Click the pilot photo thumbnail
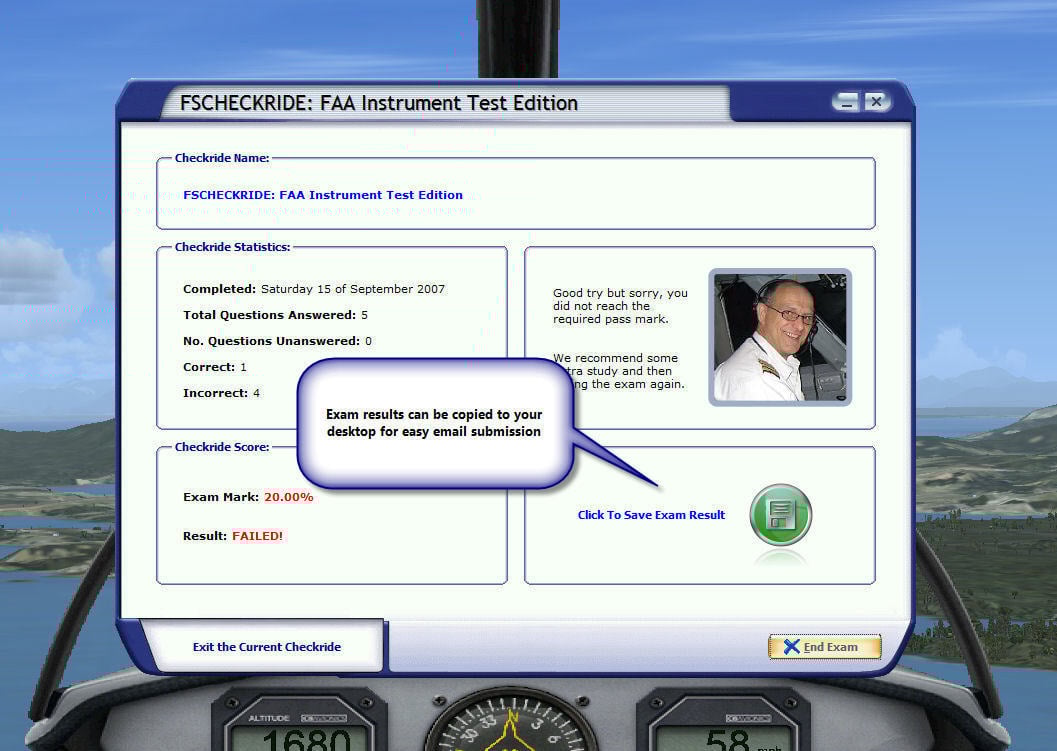The height and width of the screenshot is (751, 1057). coord(780,337)
